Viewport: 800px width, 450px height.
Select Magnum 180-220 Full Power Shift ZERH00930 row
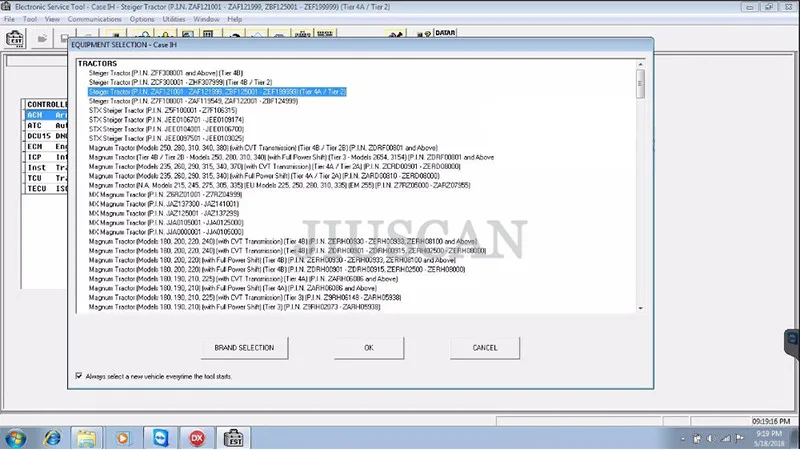(272, 260)
